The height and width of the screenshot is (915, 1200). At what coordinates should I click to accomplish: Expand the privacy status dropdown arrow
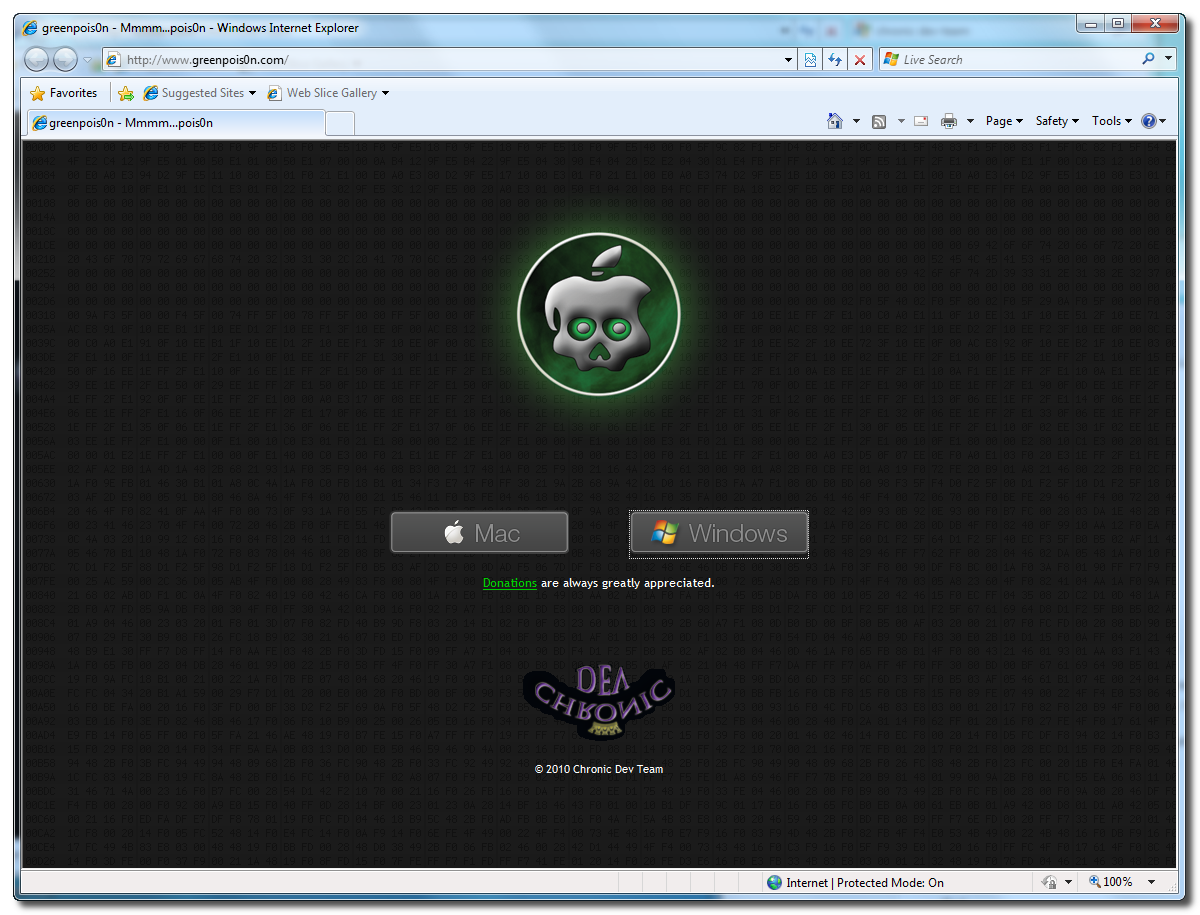[1068, 882]
